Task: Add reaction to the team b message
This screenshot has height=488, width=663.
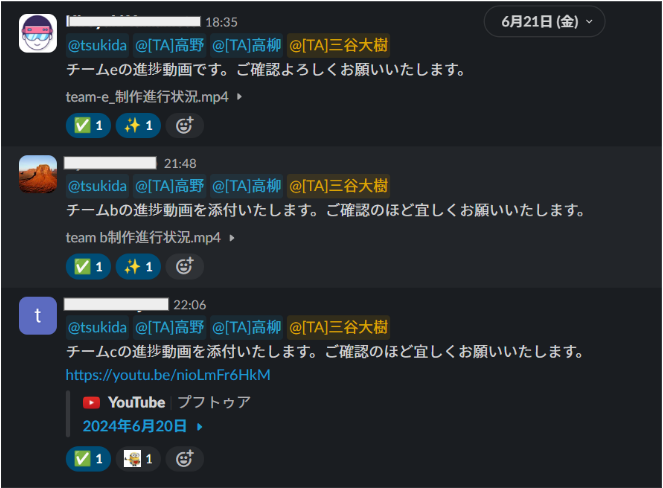Action: (184, 266)
